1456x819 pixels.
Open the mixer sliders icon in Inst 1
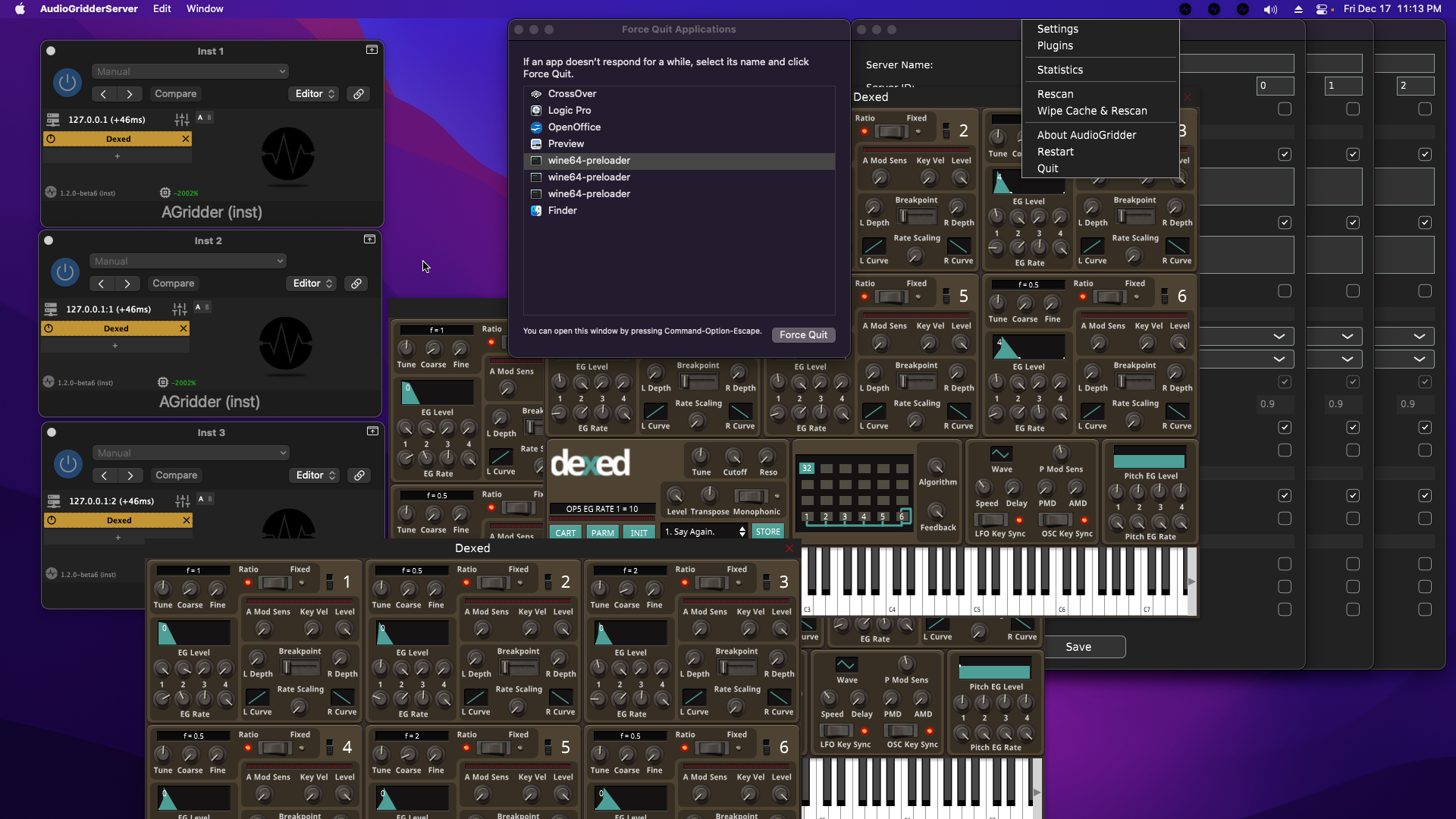[182, 120]
